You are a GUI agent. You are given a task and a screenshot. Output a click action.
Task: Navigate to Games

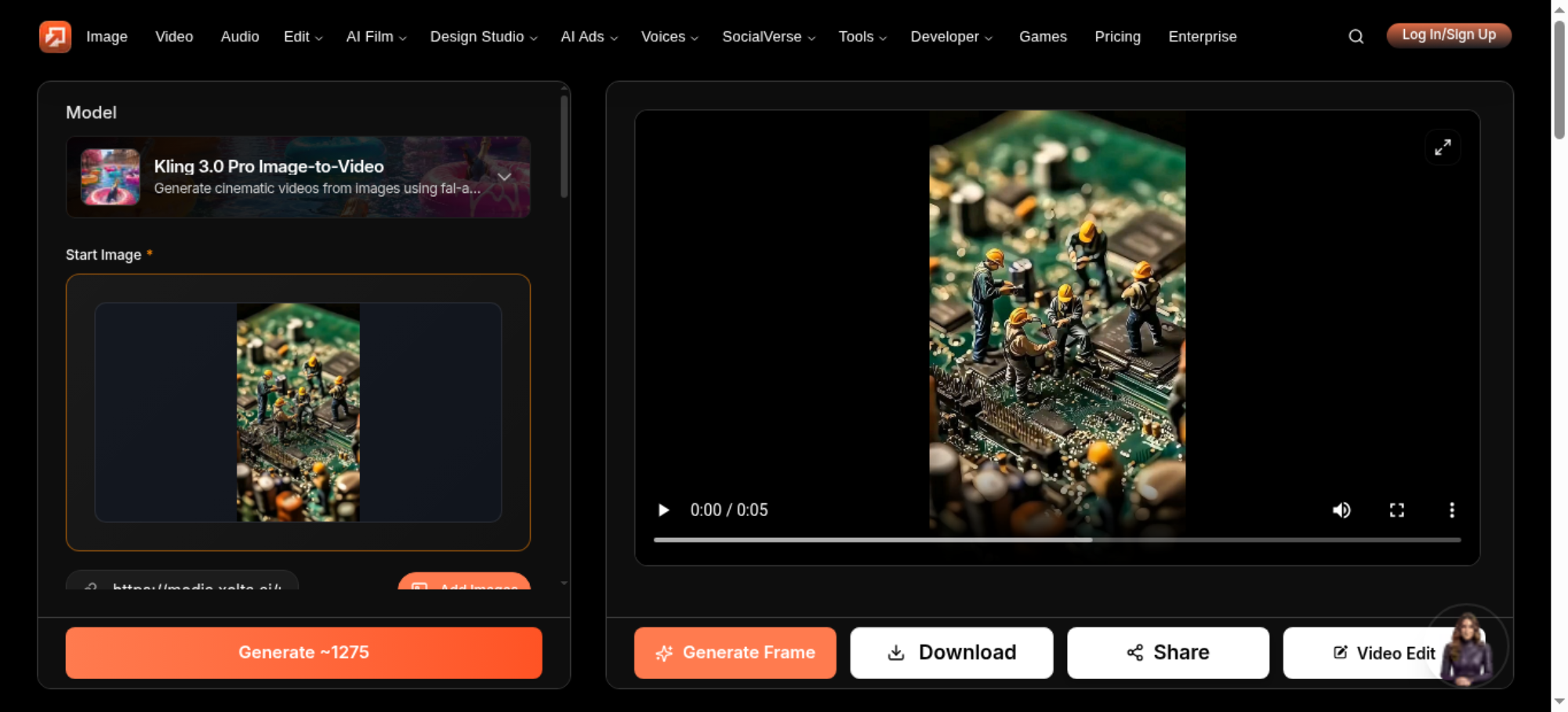tap(1043, 37)
